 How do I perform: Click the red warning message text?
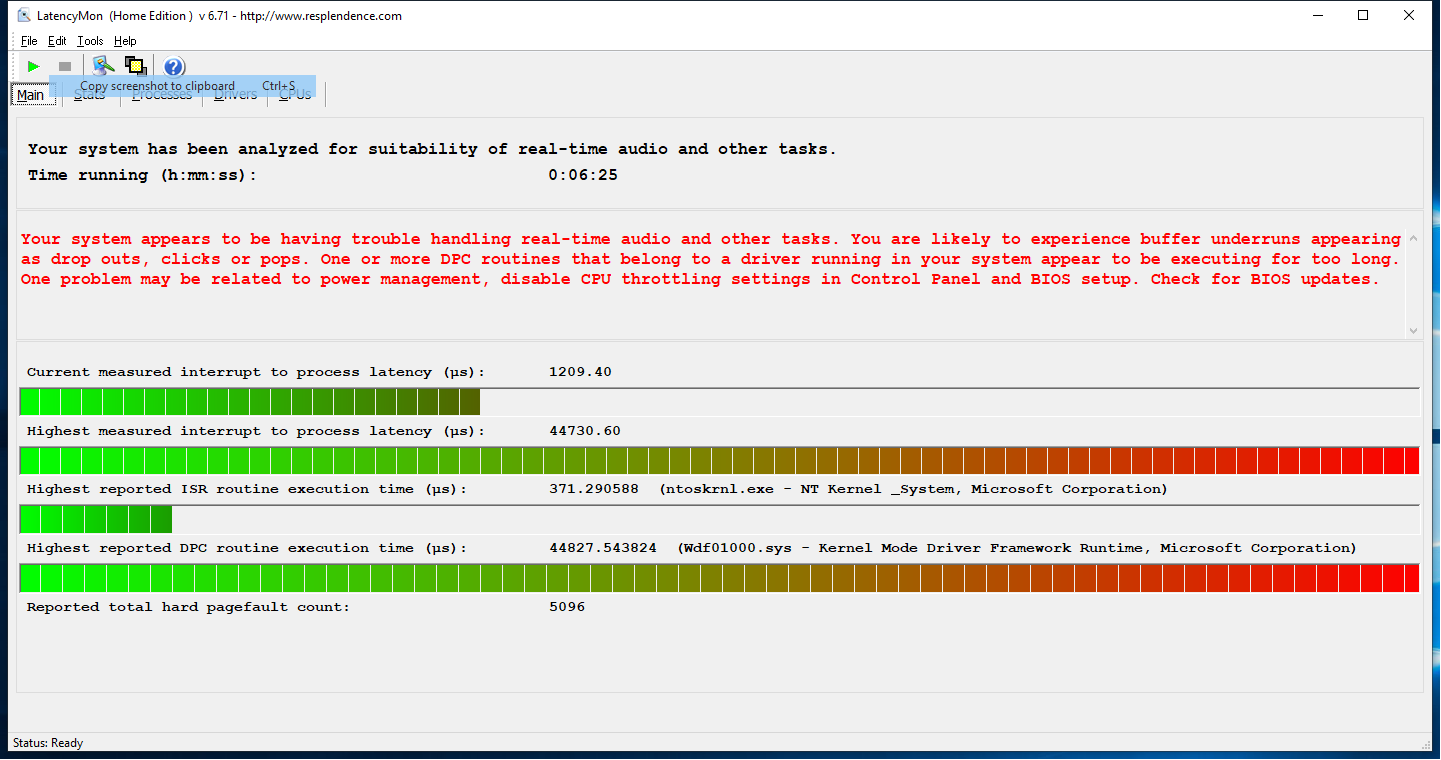(x=710, y=259)
